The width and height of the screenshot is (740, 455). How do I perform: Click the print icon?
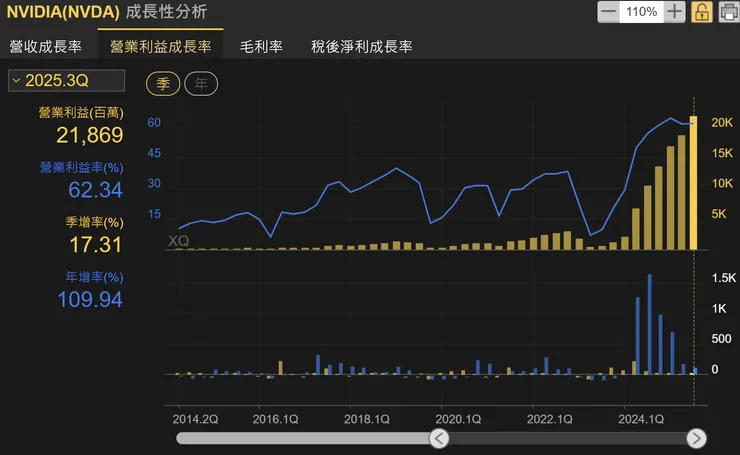point(729,12)
